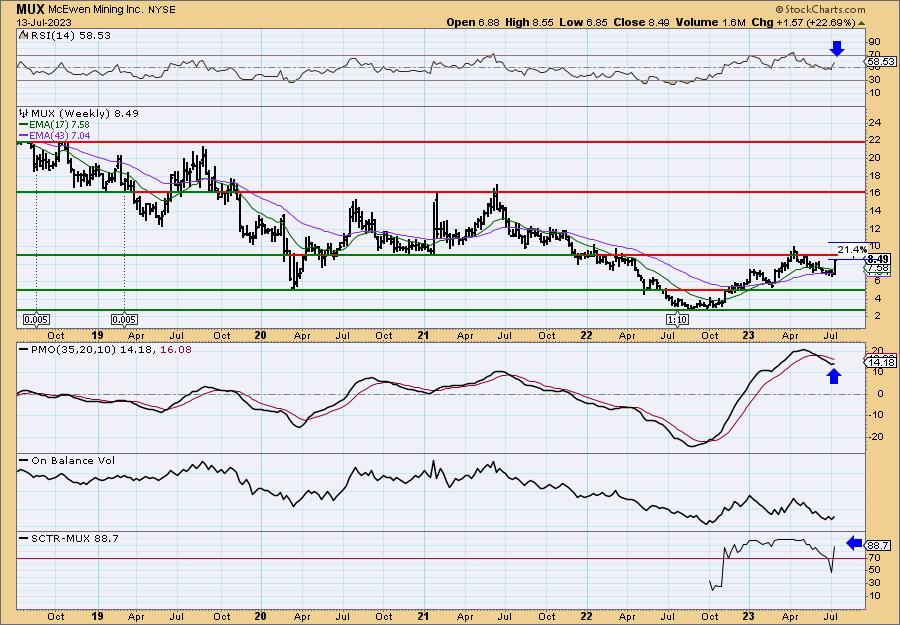Click year 21 on the bottom time axis
This screenshot has height=625, width=900.
coord(424,616)
